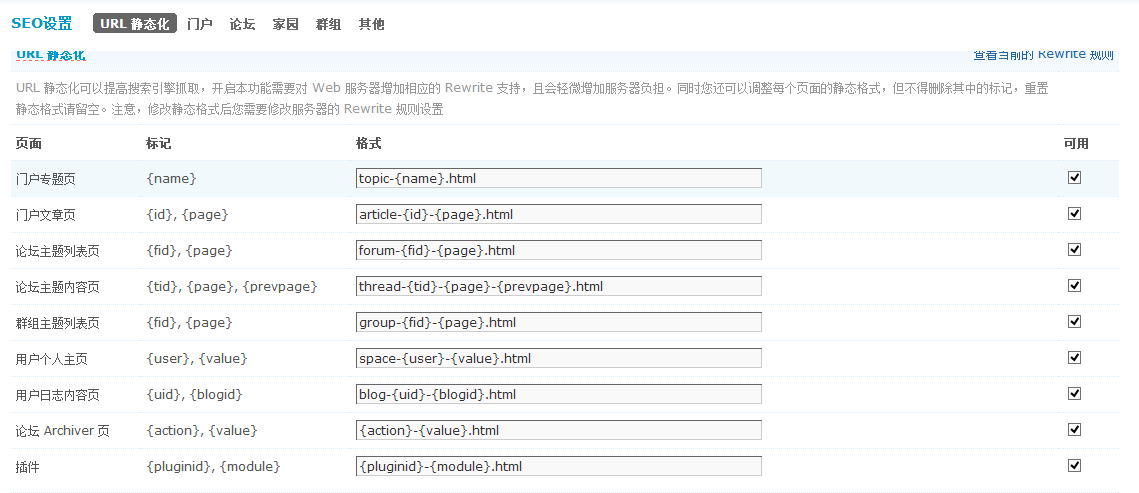Image resolution: width=1139 pixels, height=493 pixels.
Task: Click the space-{user}-{value}.html input field
Action: coord(558,358)
